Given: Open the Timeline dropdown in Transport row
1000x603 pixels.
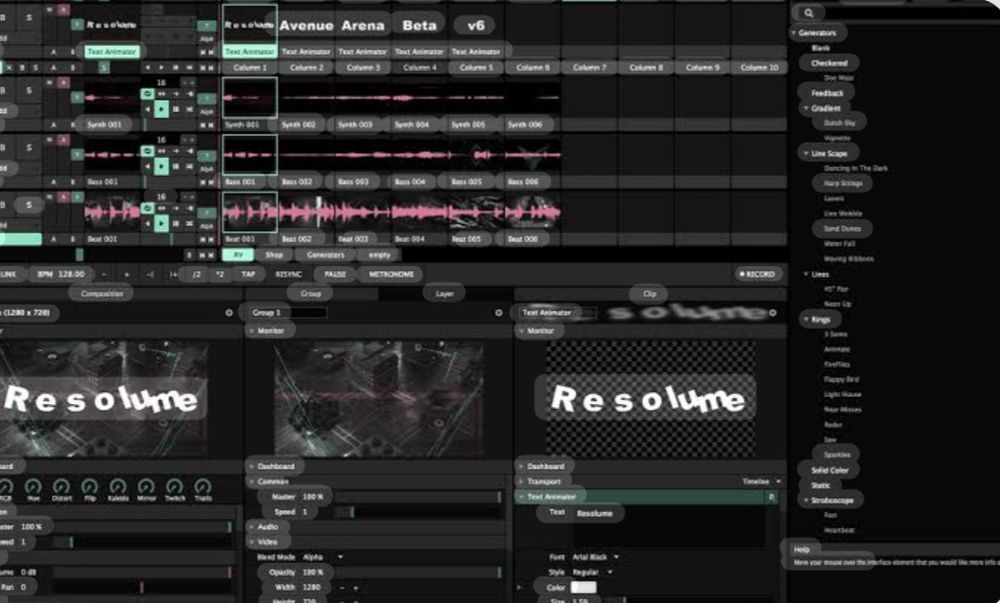Looking at the screenshot, I should coord(761,482).
